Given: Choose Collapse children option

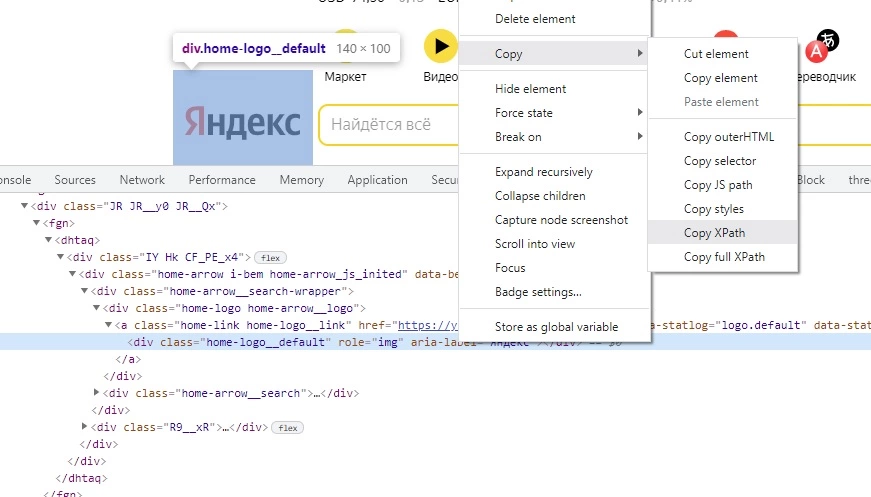Looking at the screenshot, I should click(x=554, y=195).
